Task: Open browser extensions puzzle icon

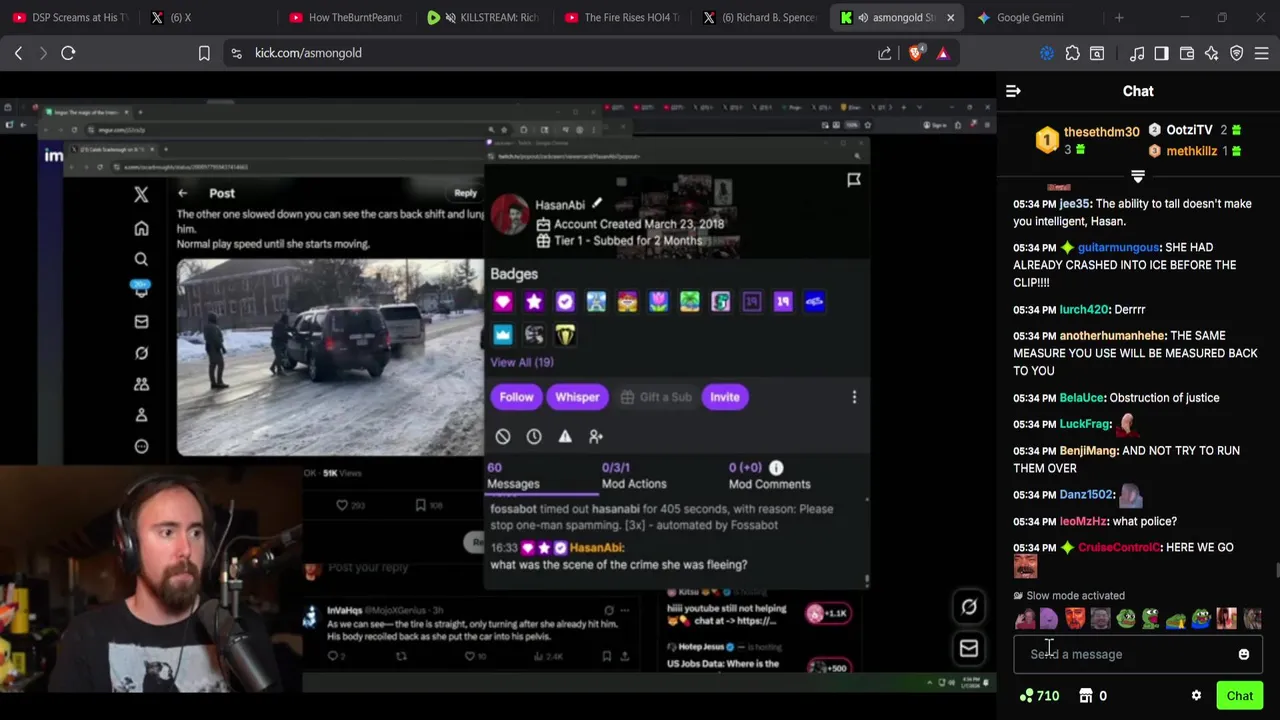Action: click(x=1072, y=53)
